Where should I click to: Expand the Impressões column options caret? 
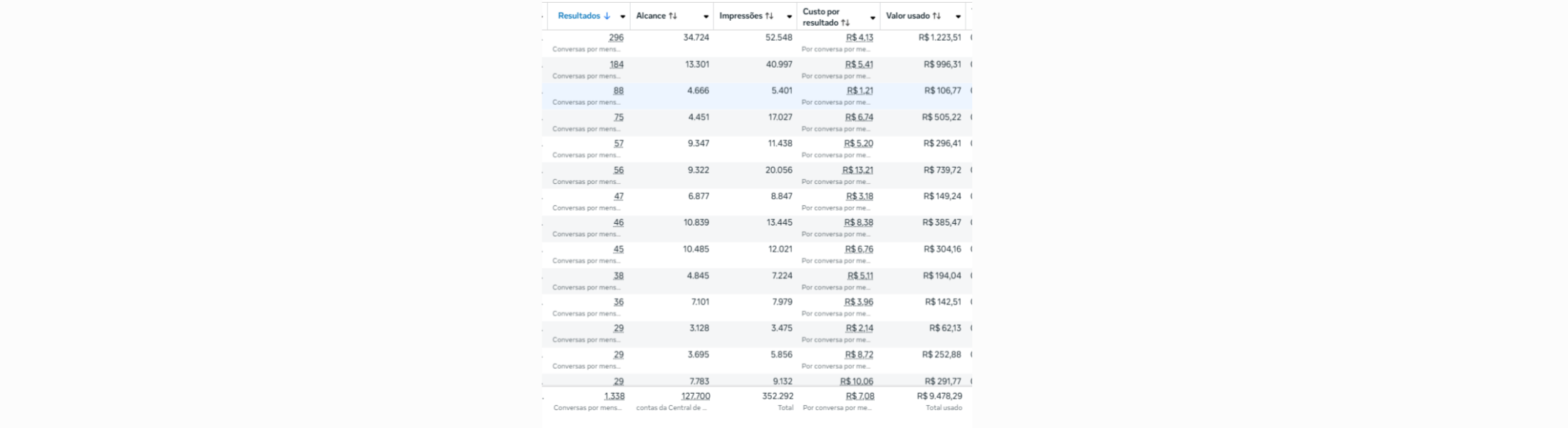tap(789, 16)
